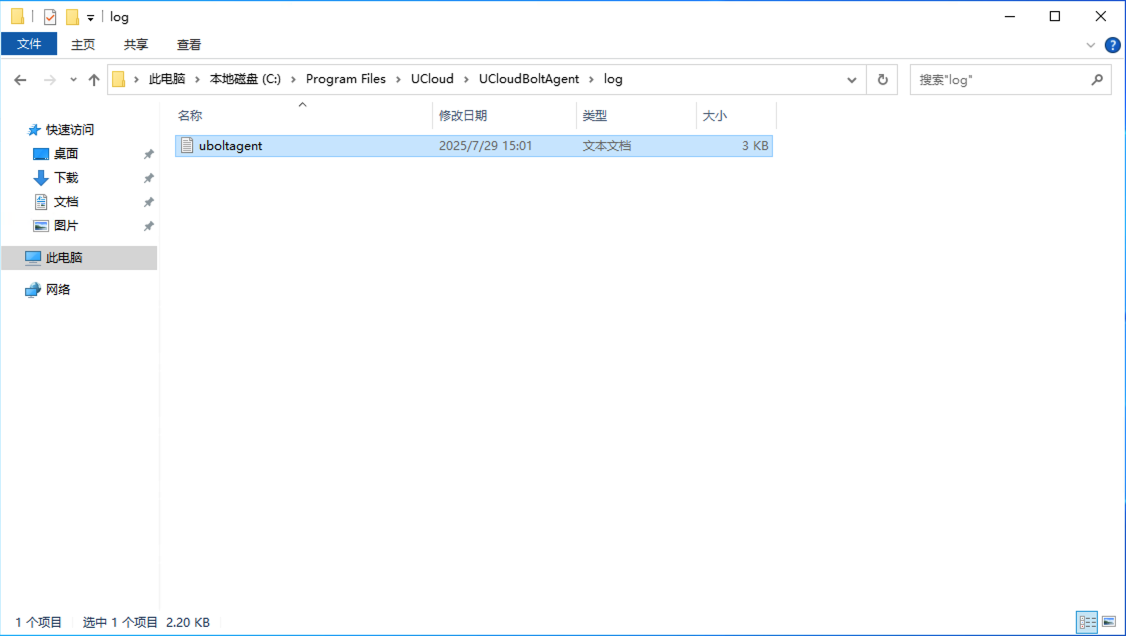Click the Back navigation arrow
The height and width of the screenshot is (636, 1126).
20,80
